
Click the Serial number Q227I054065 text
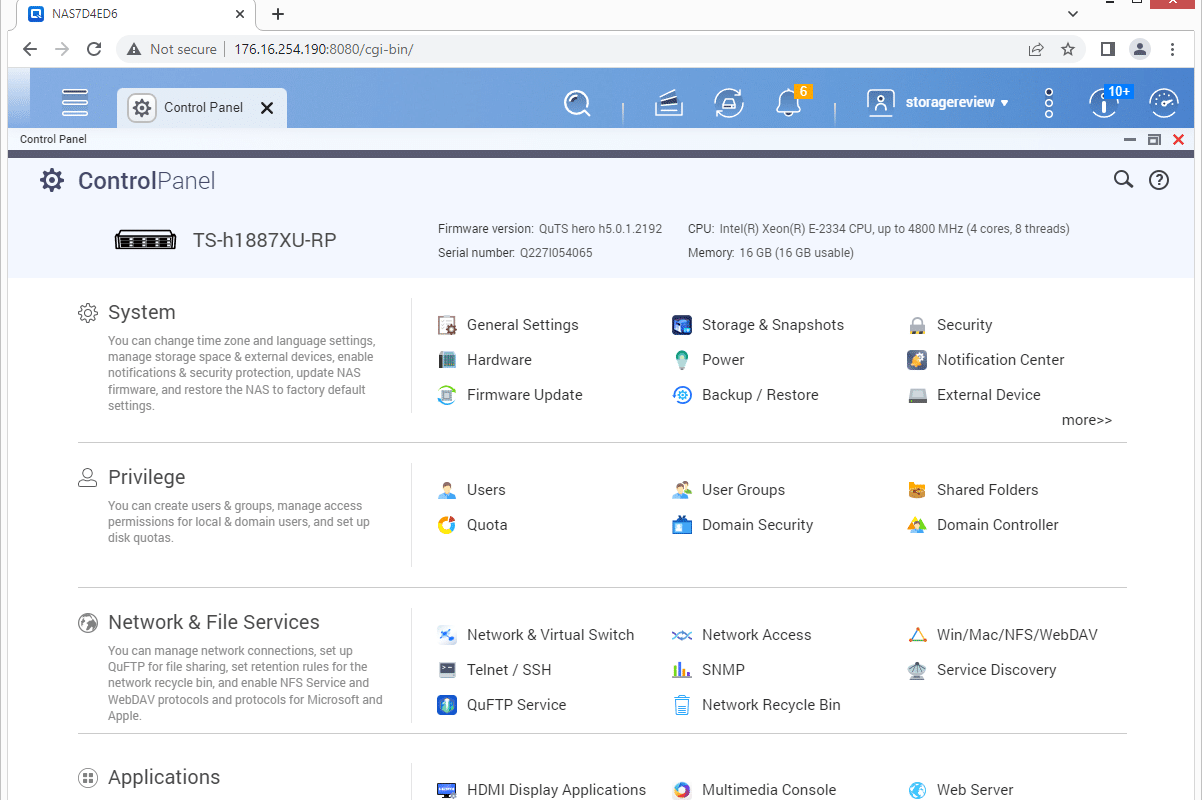[515, 253]
